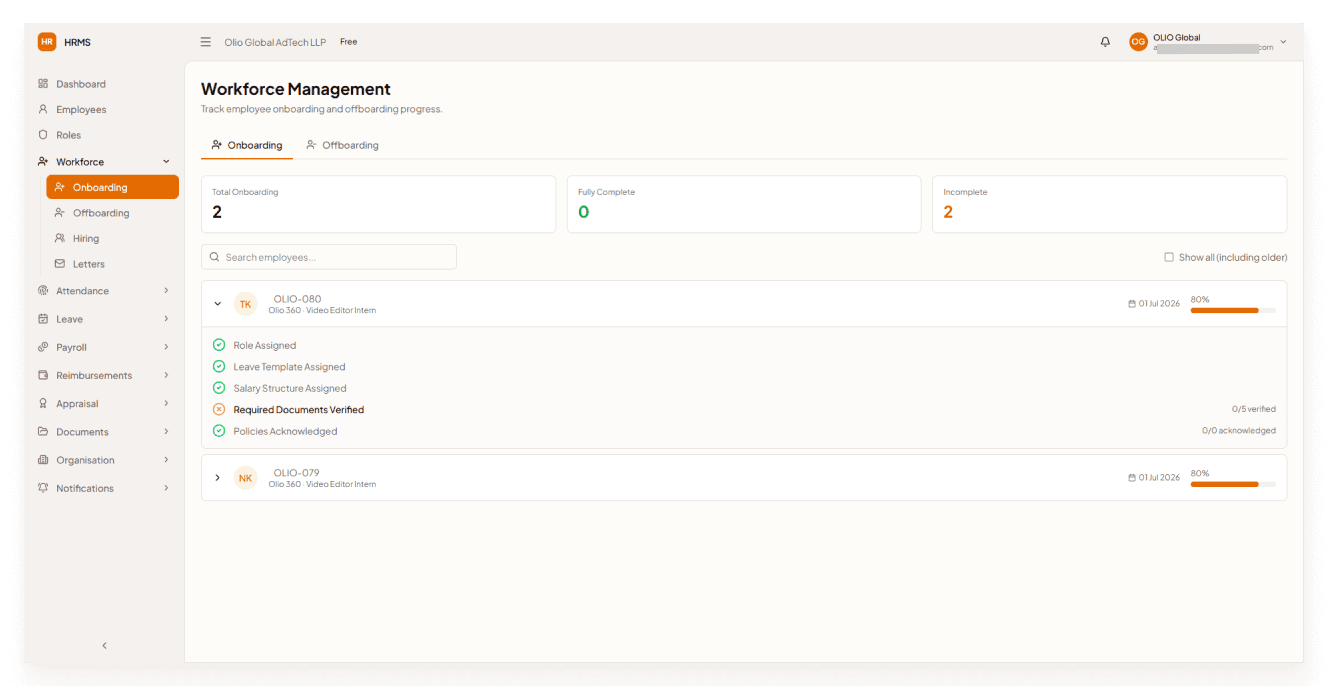1328x686 pixels.
Task: Focus the Search employees field
Action: click(329, 257)
